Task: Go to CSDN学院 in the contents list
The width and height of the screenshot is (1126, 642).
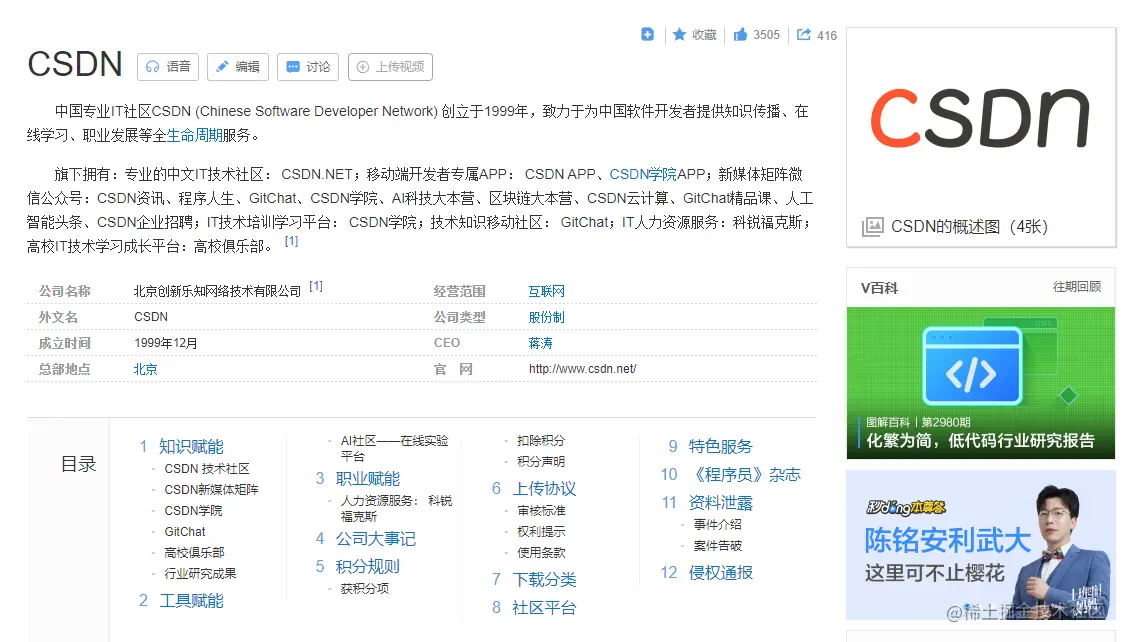Action: pyautogui.click(x=193, y=511)
